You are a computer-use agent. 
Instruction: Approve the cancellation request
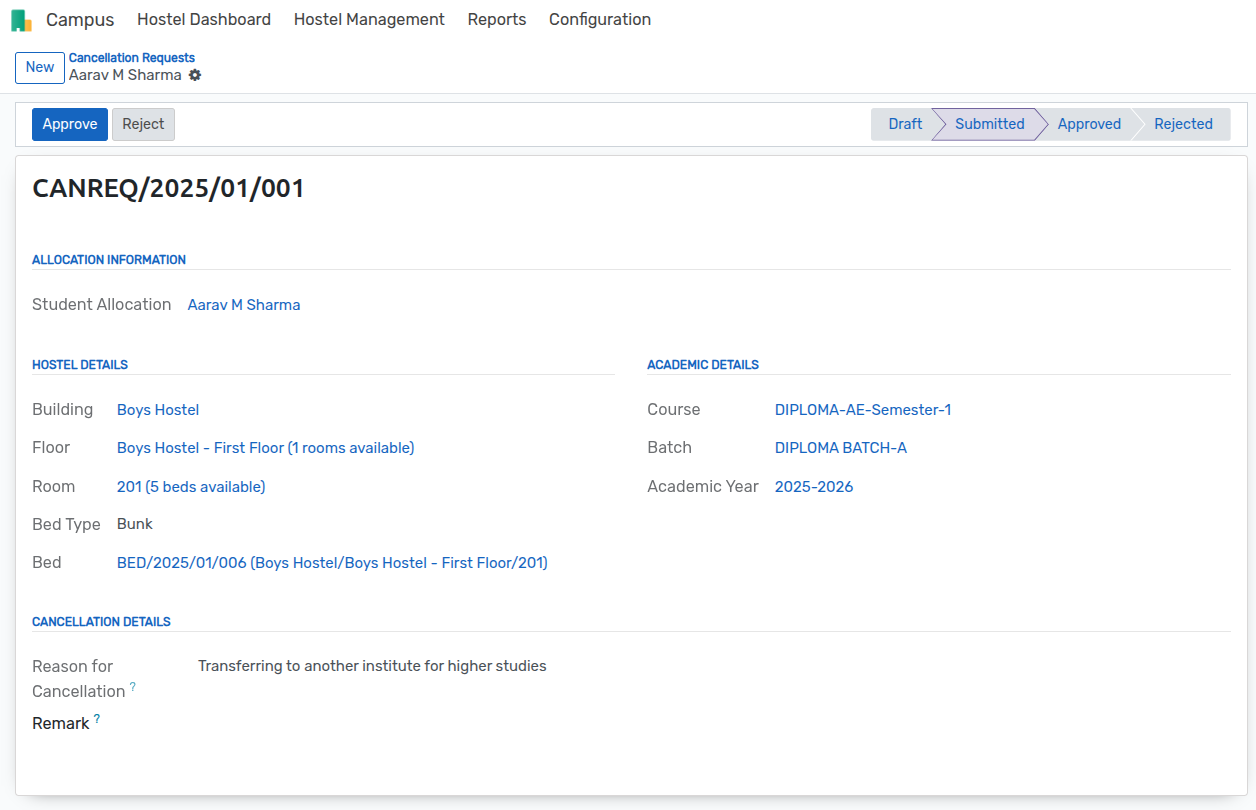click(70, 124)
